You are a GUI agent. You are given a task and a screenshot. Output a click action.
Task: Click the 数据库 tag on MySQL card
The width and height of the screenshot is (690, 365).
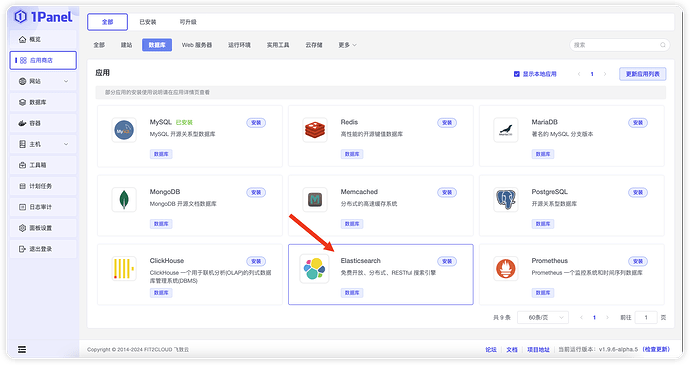(x=161, y=154)
